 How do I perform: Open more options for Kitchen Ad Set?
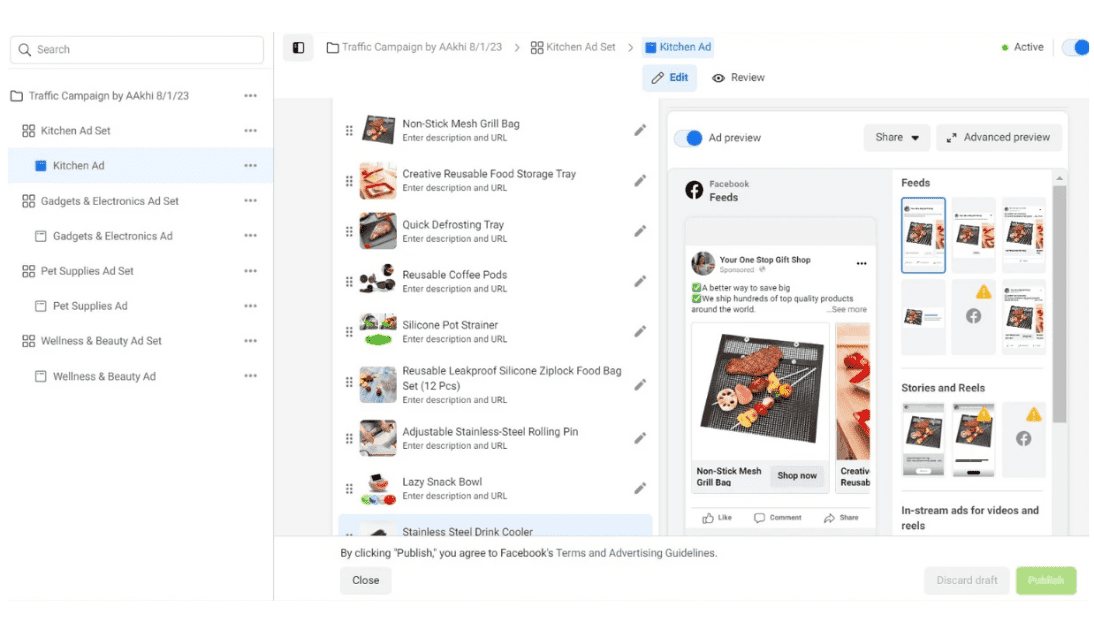[250, 131]
